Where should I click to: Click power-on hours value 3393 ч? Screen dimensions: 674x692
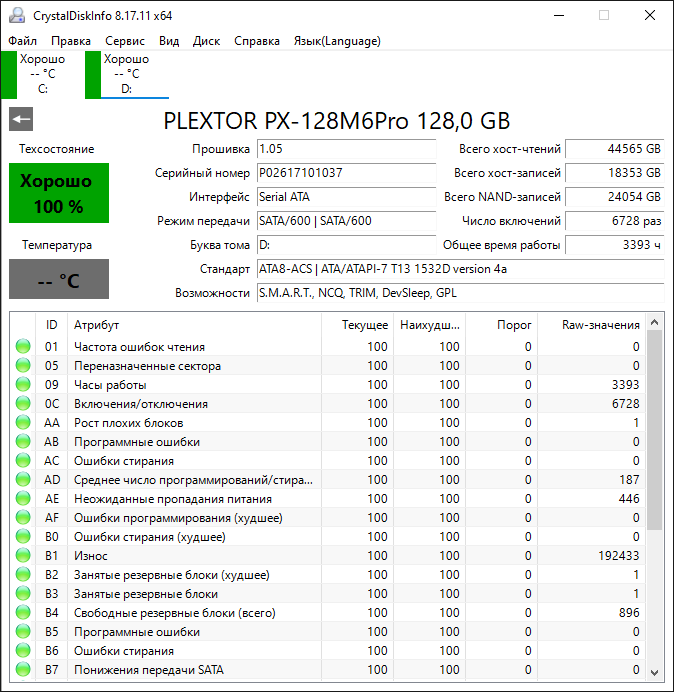615,245
